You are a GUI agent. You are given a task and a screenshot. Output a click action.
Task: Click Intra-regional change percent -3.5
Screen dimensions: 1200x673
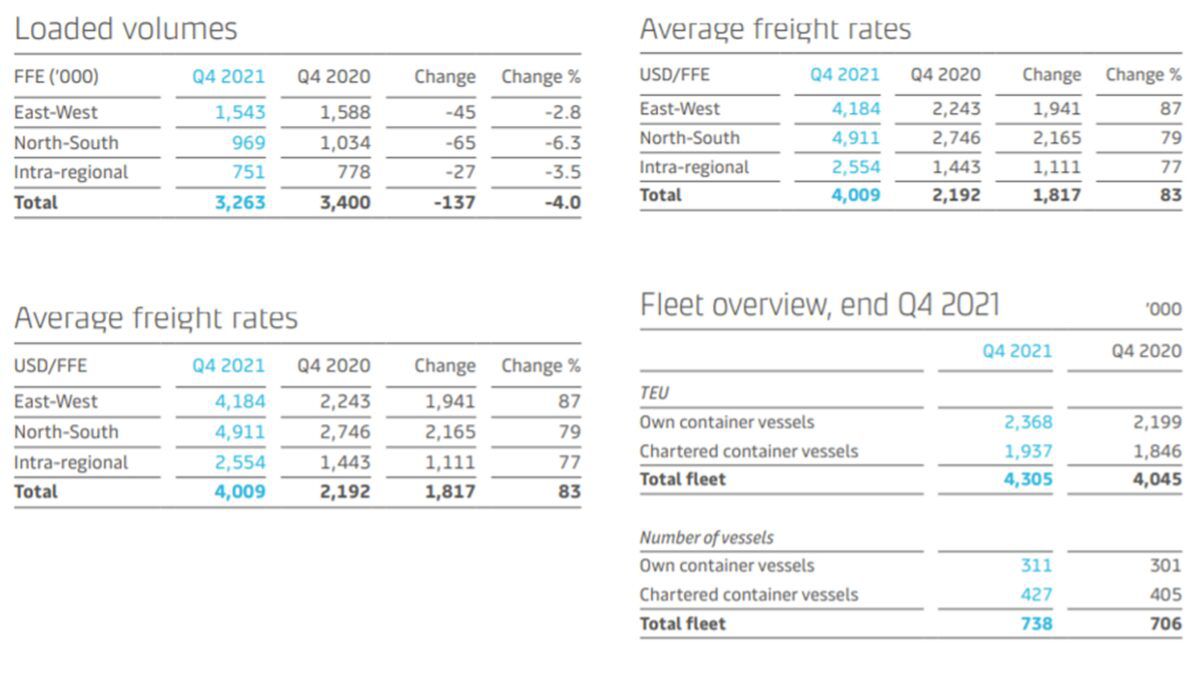(x=562, y=172)
